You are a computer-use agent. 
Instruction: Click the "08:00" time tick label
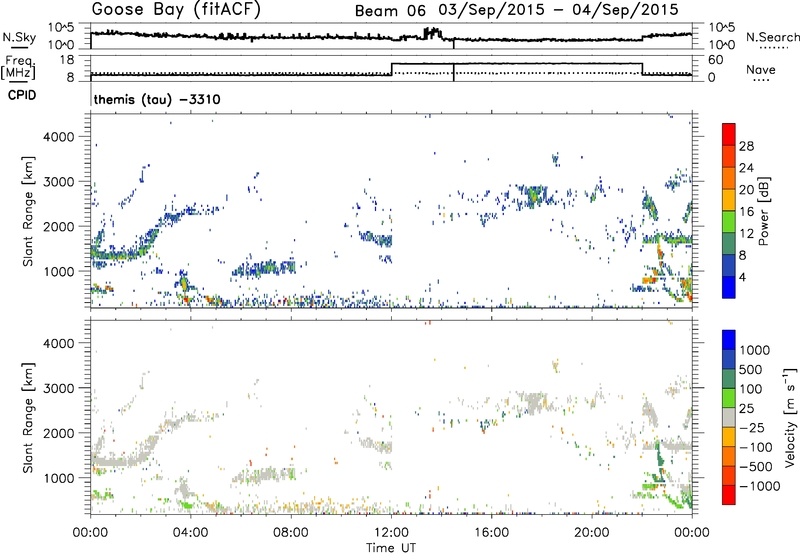point(291,533)
